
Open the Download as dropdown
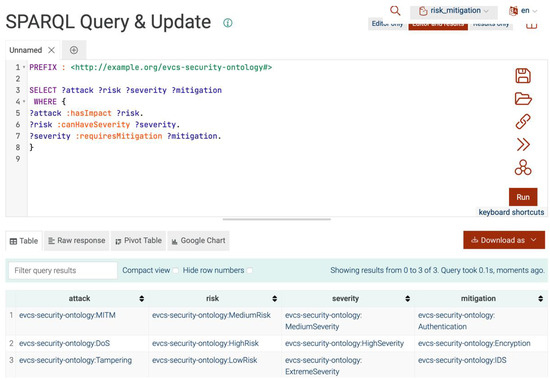click(x=504, y=240)
